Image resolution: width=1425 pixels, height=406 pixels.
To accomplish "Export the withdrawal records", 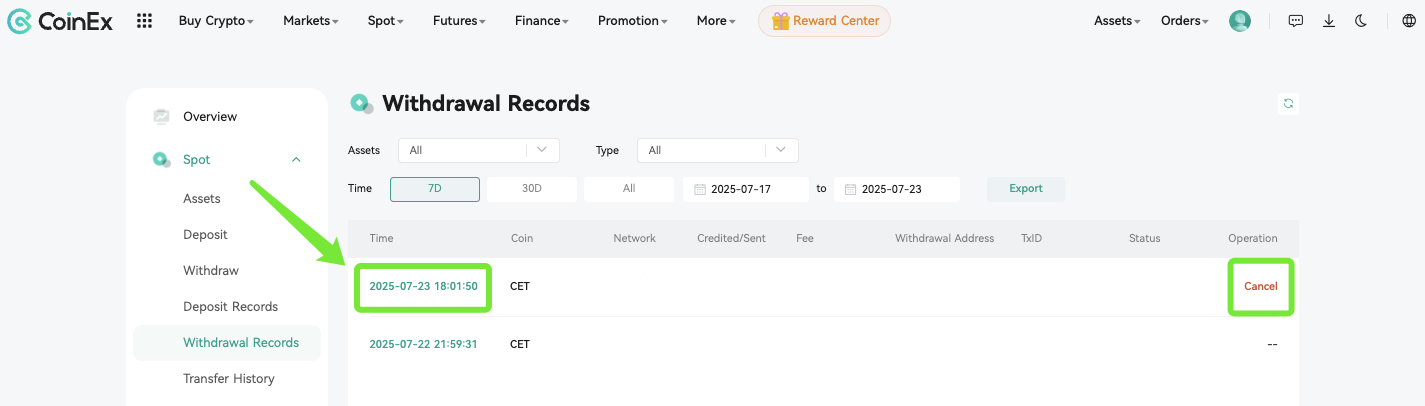I will coord(1025,189).
